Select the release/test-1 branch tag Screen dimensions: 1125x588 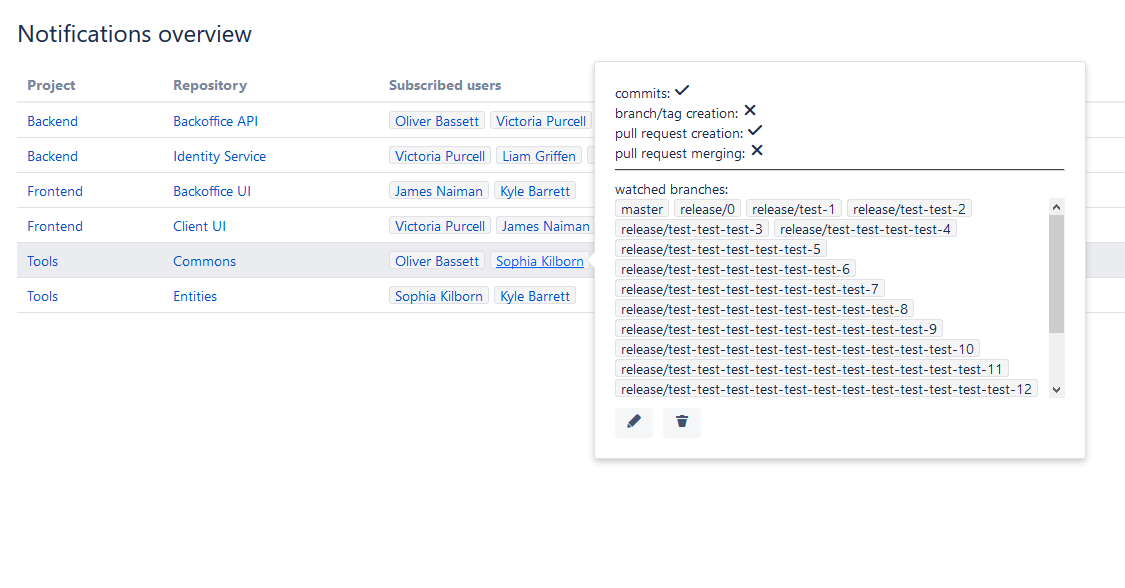click(794, 209)
